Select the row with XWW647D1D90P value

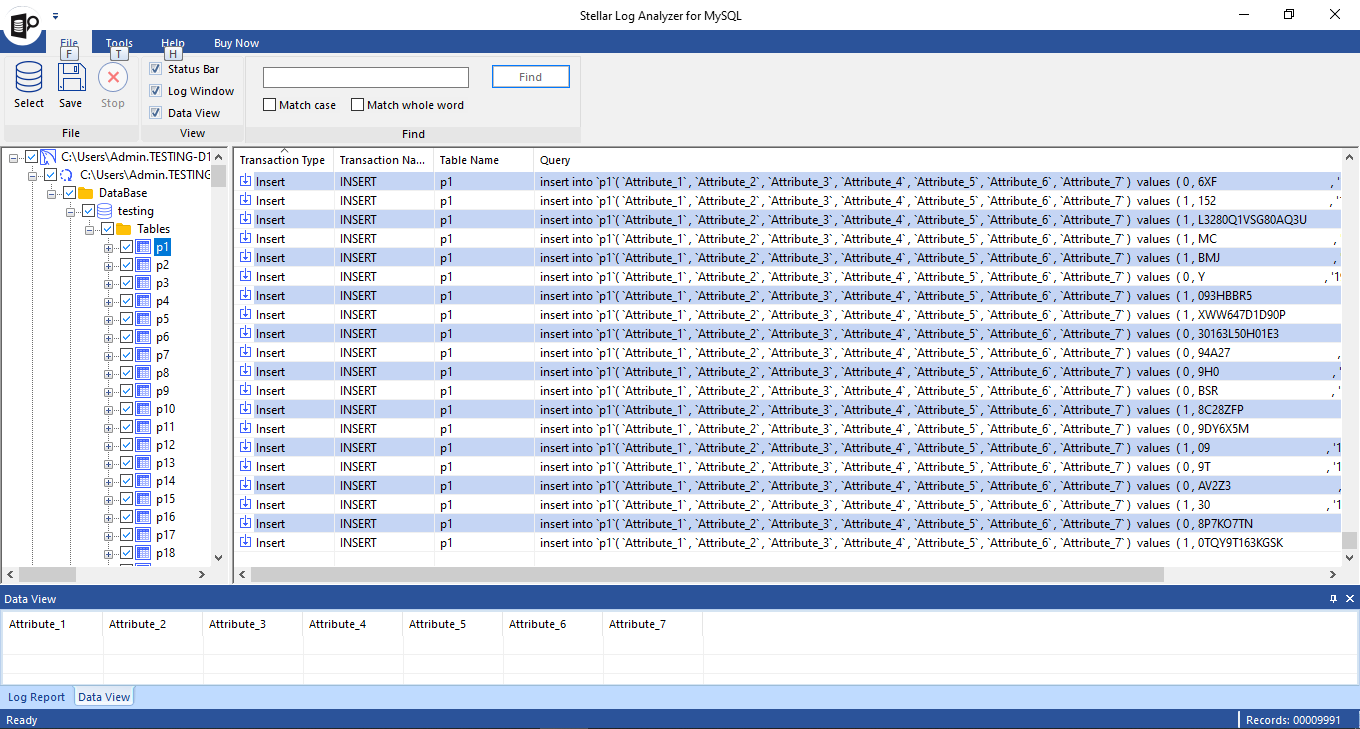pos(787,314)
